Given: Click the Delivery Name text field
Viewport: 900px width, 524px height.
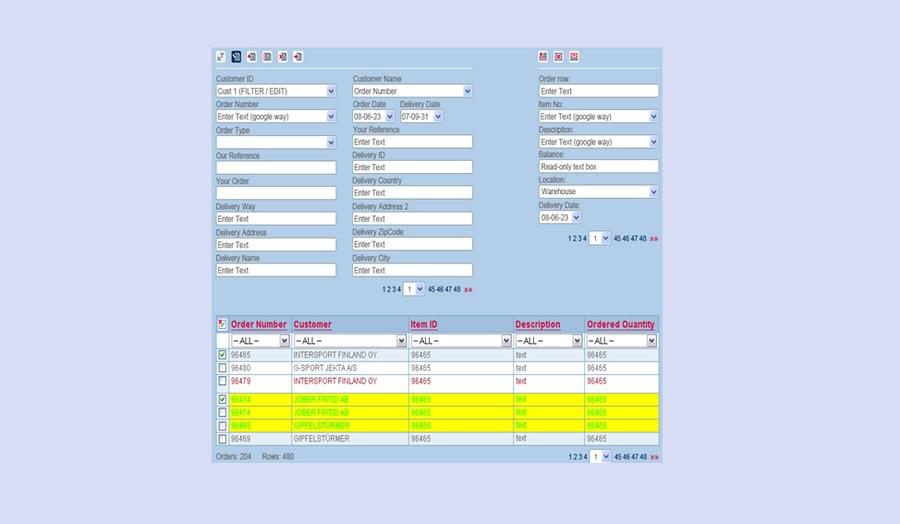Looking at the screenshot, I should [x=276, y=270].
